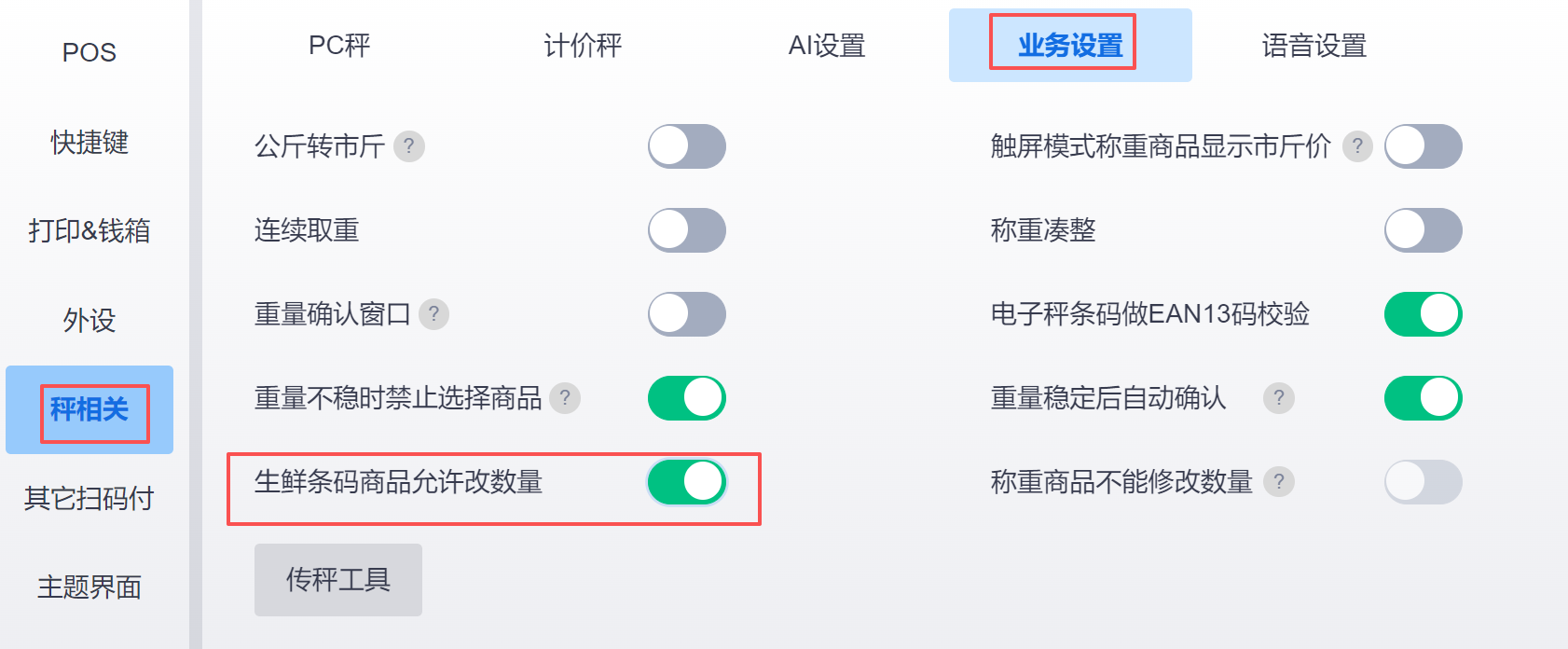The width and height of the screenshot is (1568, 649).
Task: Turn on 连续取重 switch
Action: 686,230
